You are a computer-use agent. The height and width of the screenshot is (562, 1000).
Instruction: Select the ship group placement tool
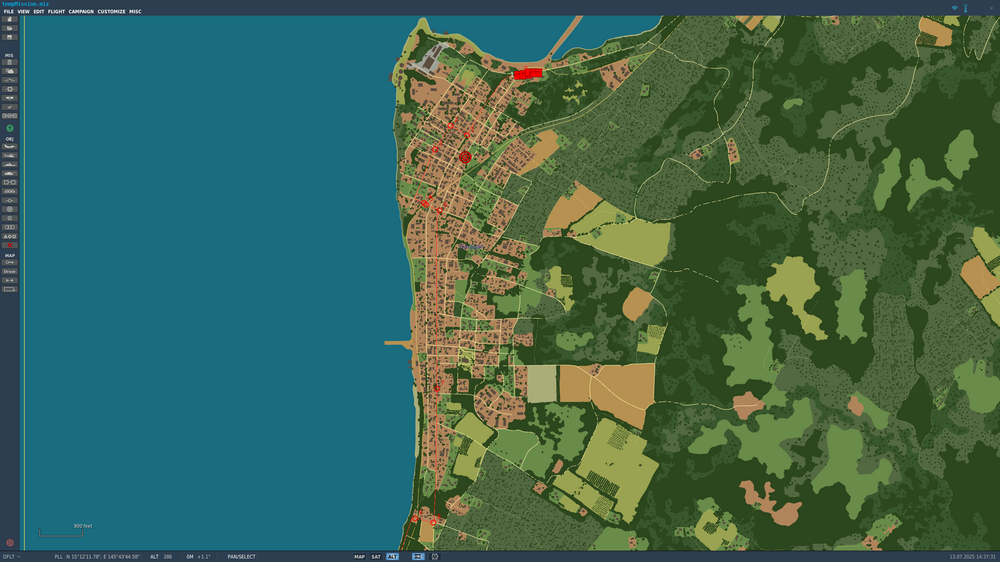point(10,165)
